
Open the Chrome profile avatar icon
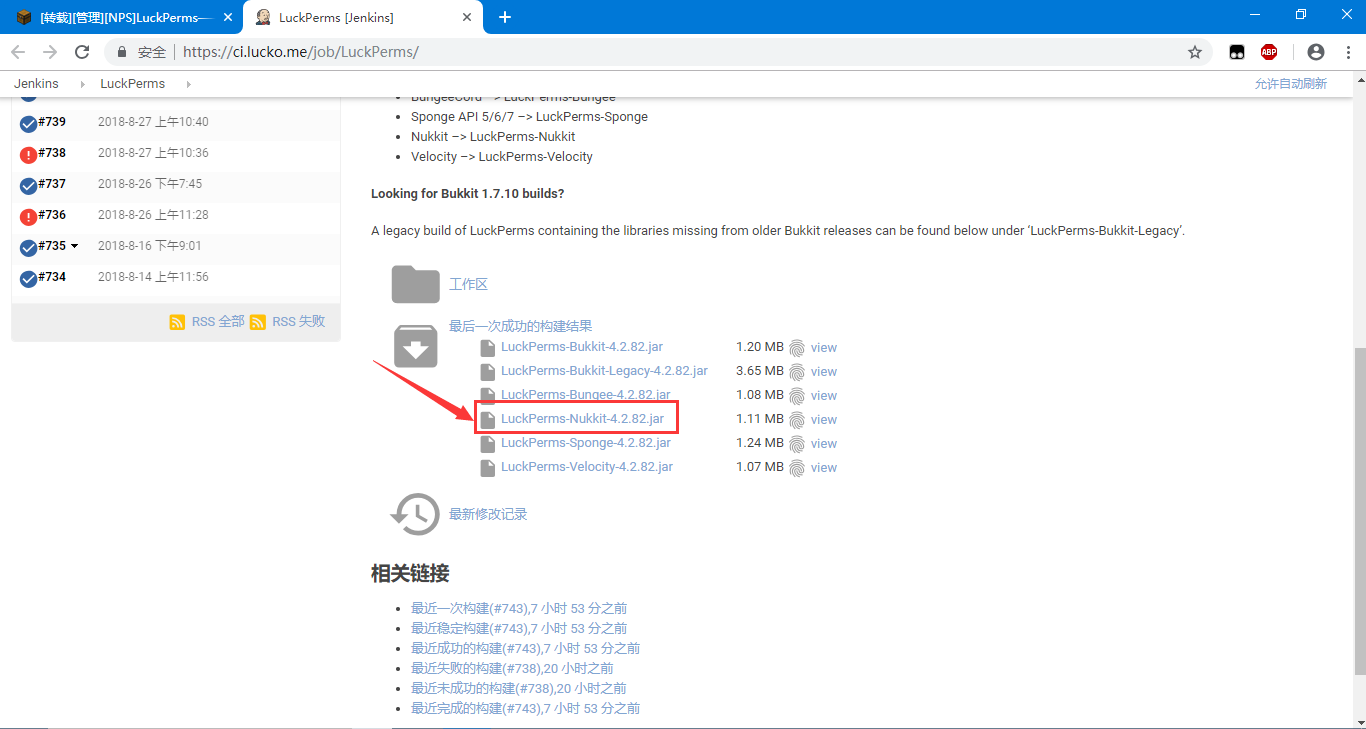pyautogui.click(x=1316, y=52)
